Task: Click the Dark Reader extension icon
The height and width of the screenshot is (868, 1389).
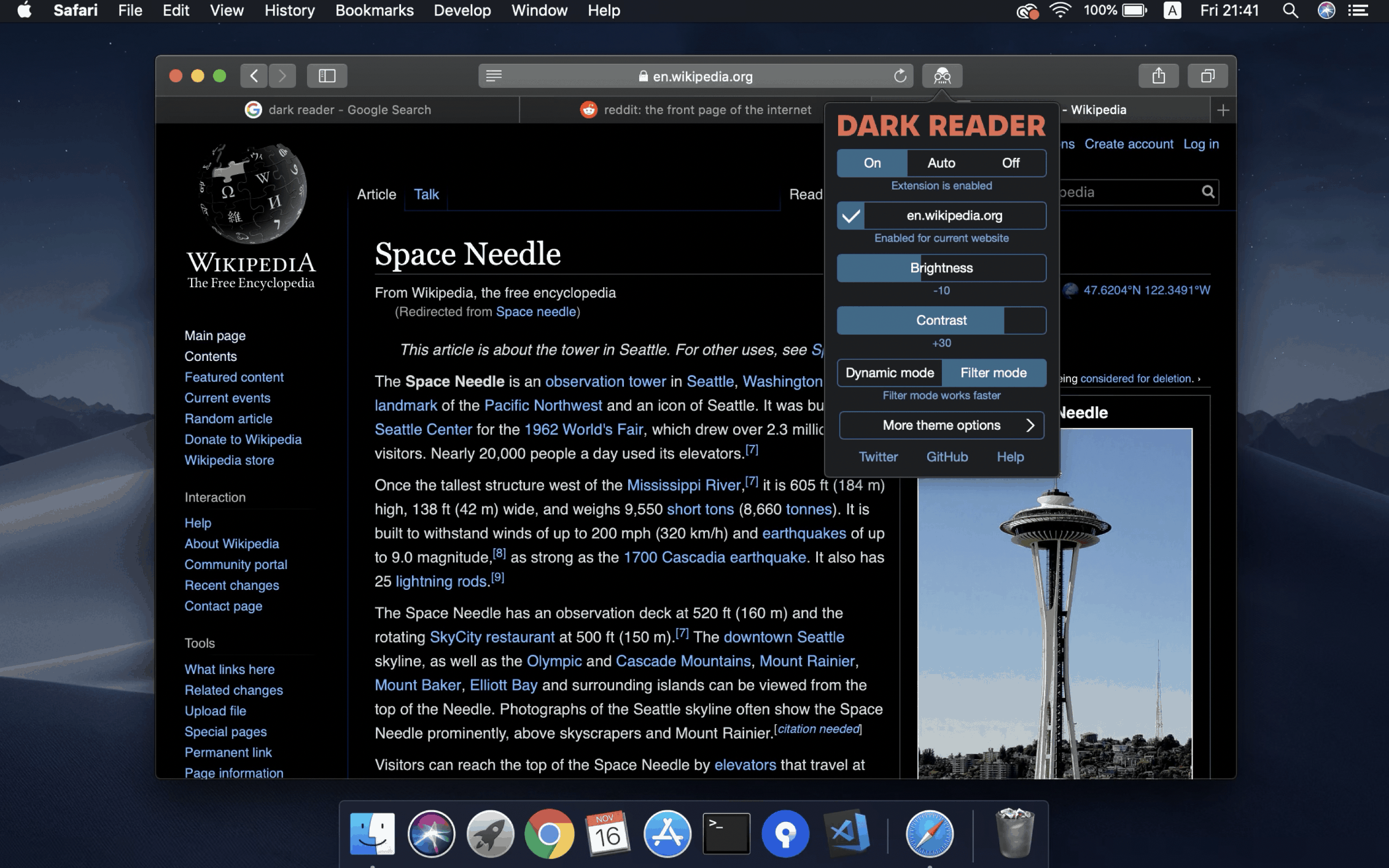Action: [941, 76]
